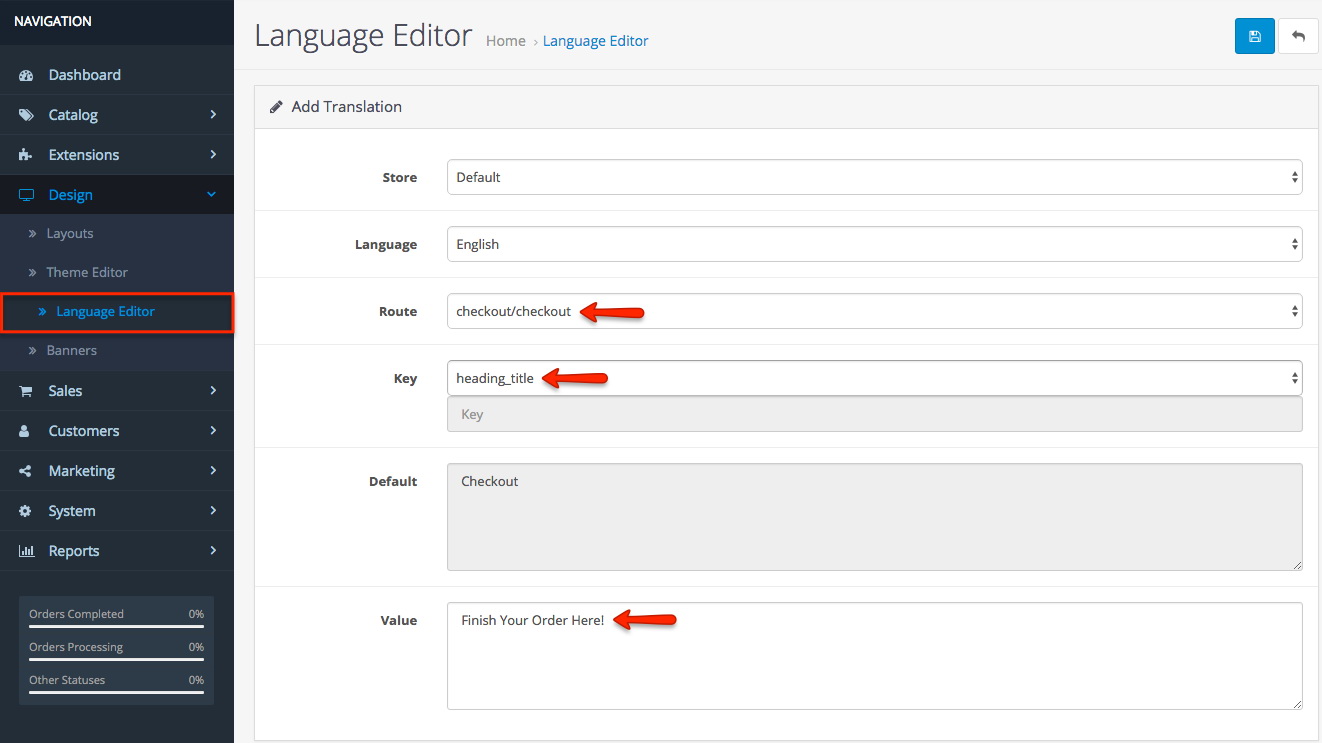Screen dimensions: 1322x743
Task: Open the Extensions menu
Action: pyautogui.click(x=117, y=155)
